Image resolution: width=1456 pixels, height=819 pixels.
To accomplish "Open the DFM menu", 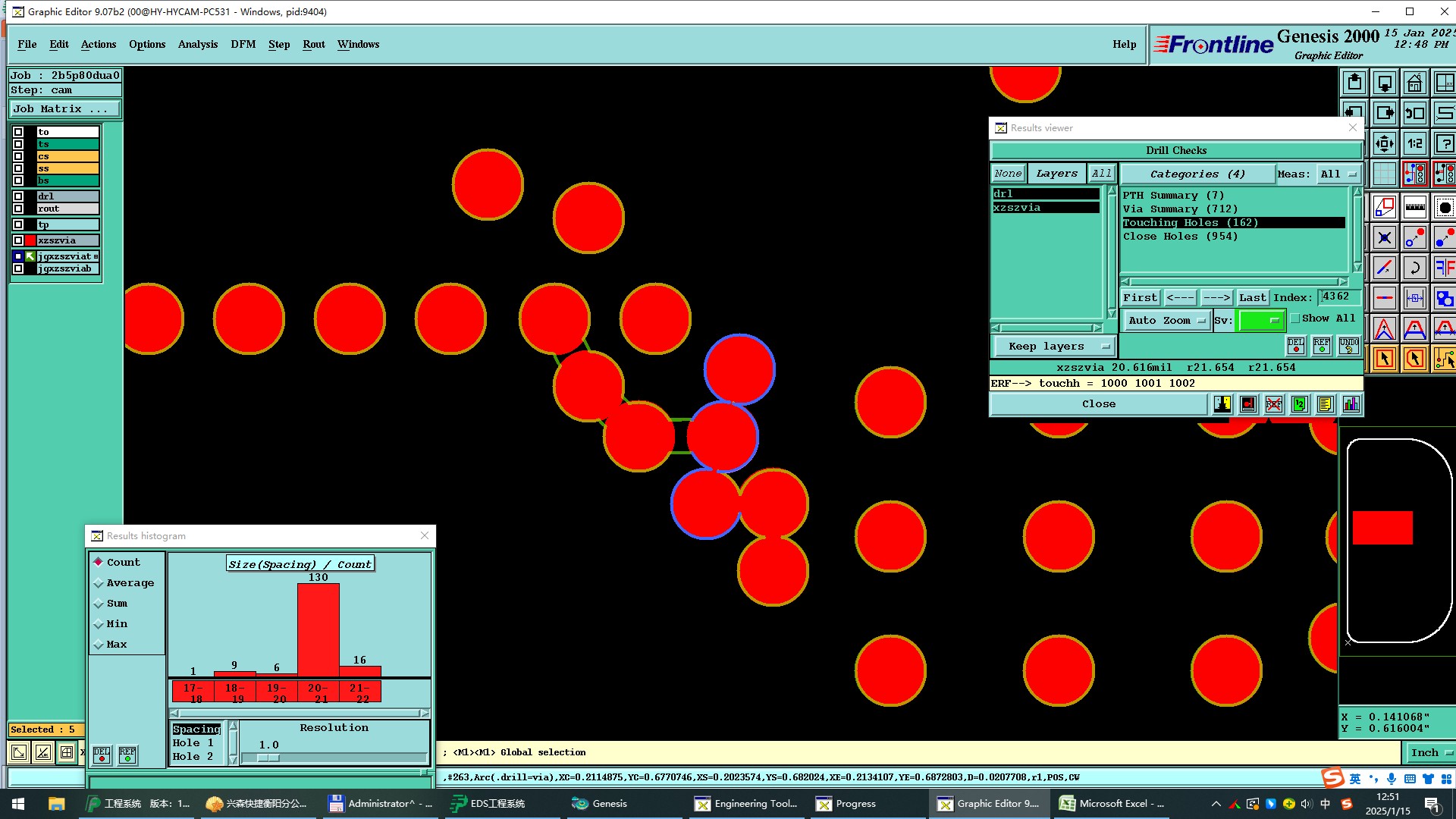I will [243, 44].
